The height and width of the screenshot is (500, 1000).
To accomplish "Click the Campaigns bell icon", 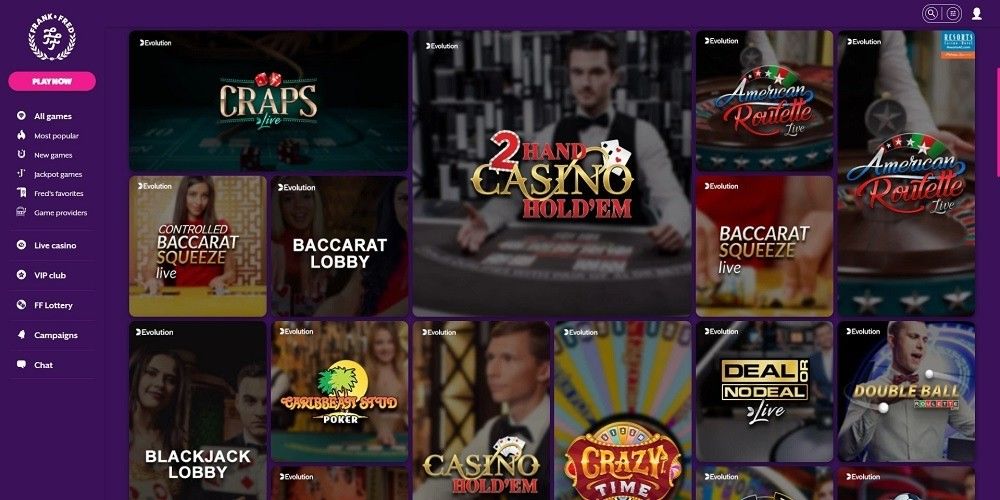I will pyautogui.click(x=21, y=335).
